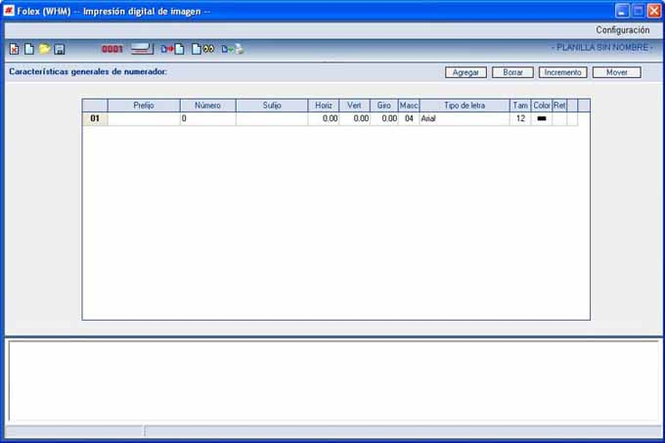Select the Número cell containing 0
This screenshot has height=443, width=665.
(x=208, y=119)
